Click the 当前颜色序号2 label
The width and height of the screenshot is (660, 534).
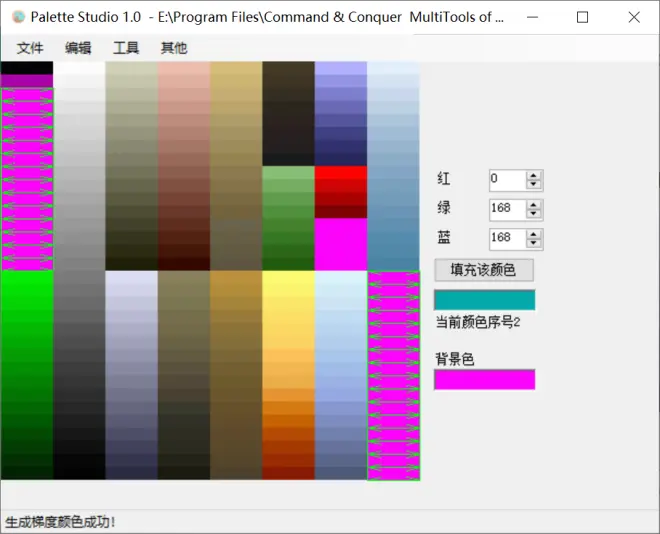point(478,322)
